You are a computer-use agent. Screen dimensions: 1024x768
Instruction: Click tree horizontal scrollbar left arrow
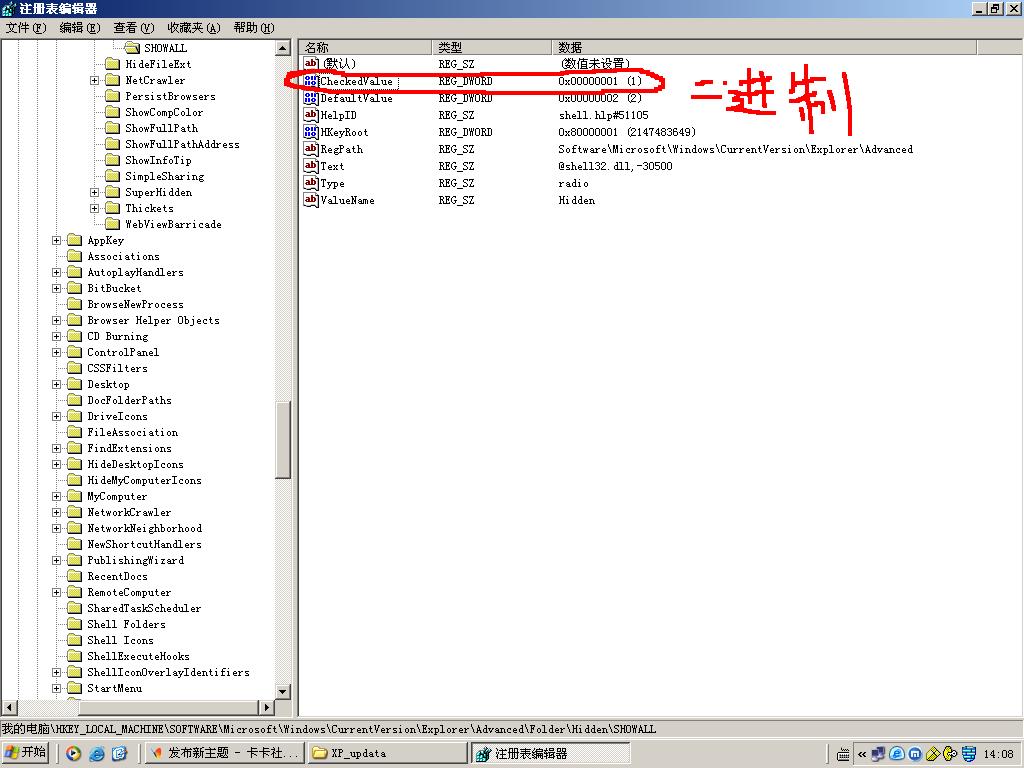[x=9, y=707]
